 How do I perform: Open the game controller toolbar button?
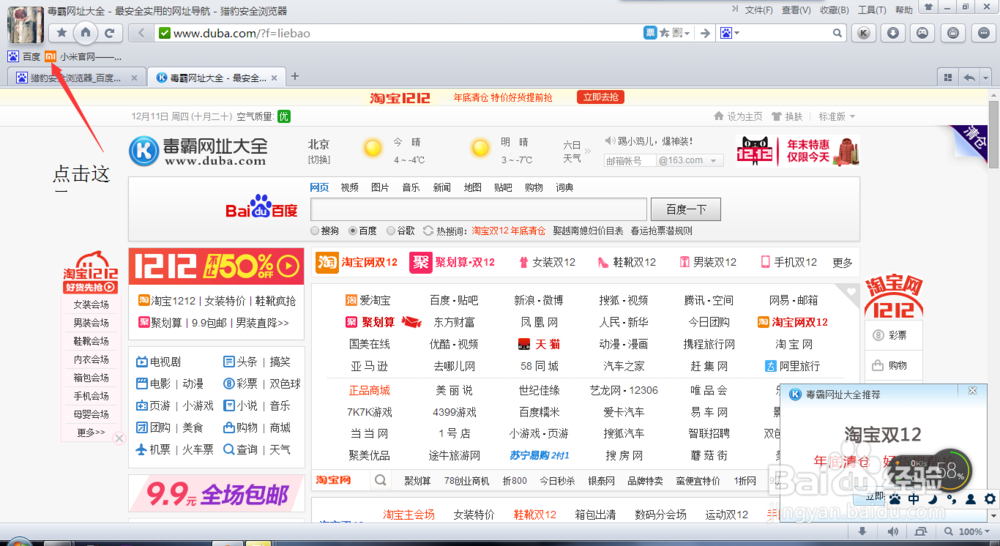click(923, 33)
